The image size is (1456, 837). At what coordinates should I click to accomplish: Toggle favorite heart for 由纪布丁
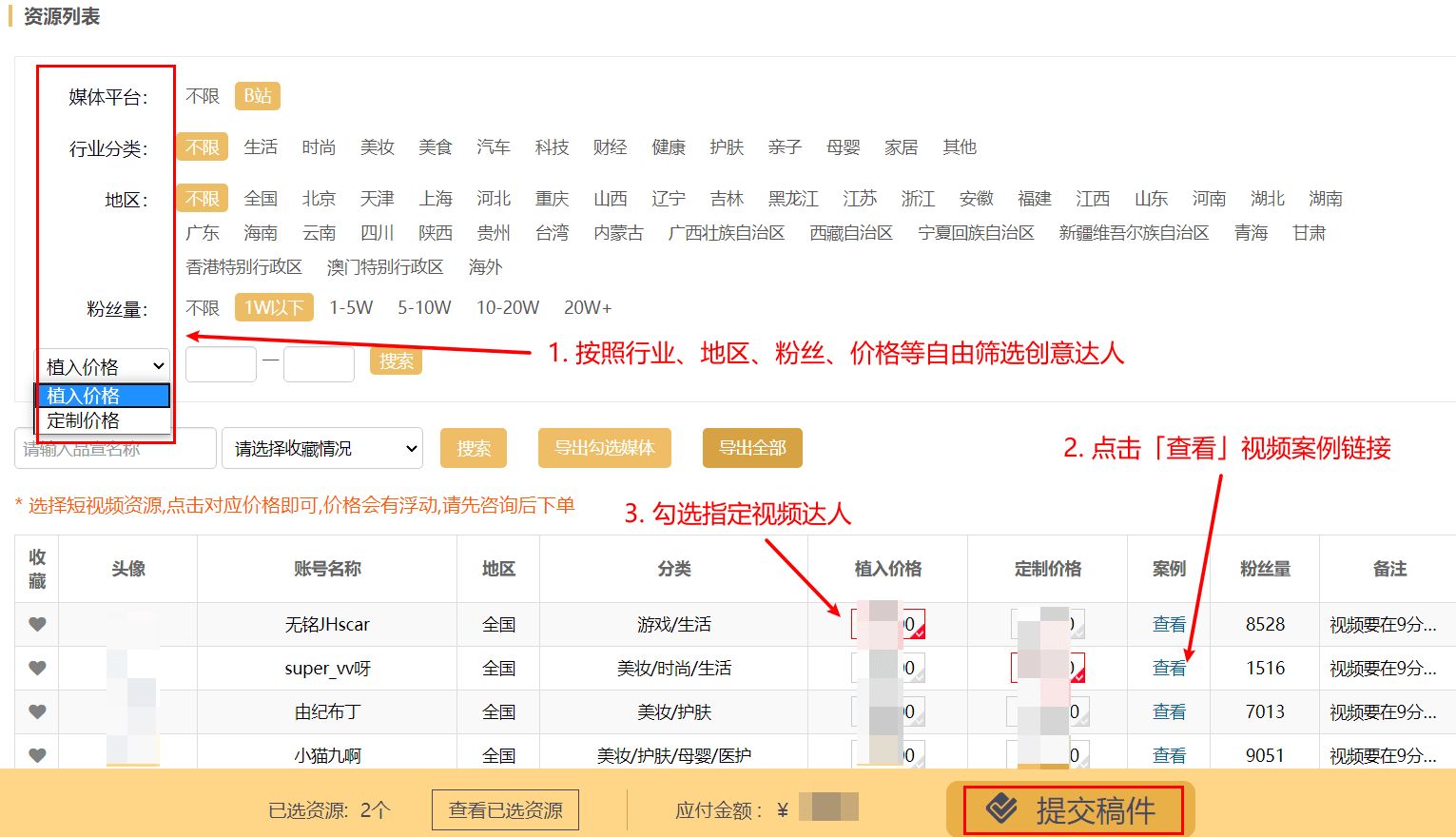(37, 712)
